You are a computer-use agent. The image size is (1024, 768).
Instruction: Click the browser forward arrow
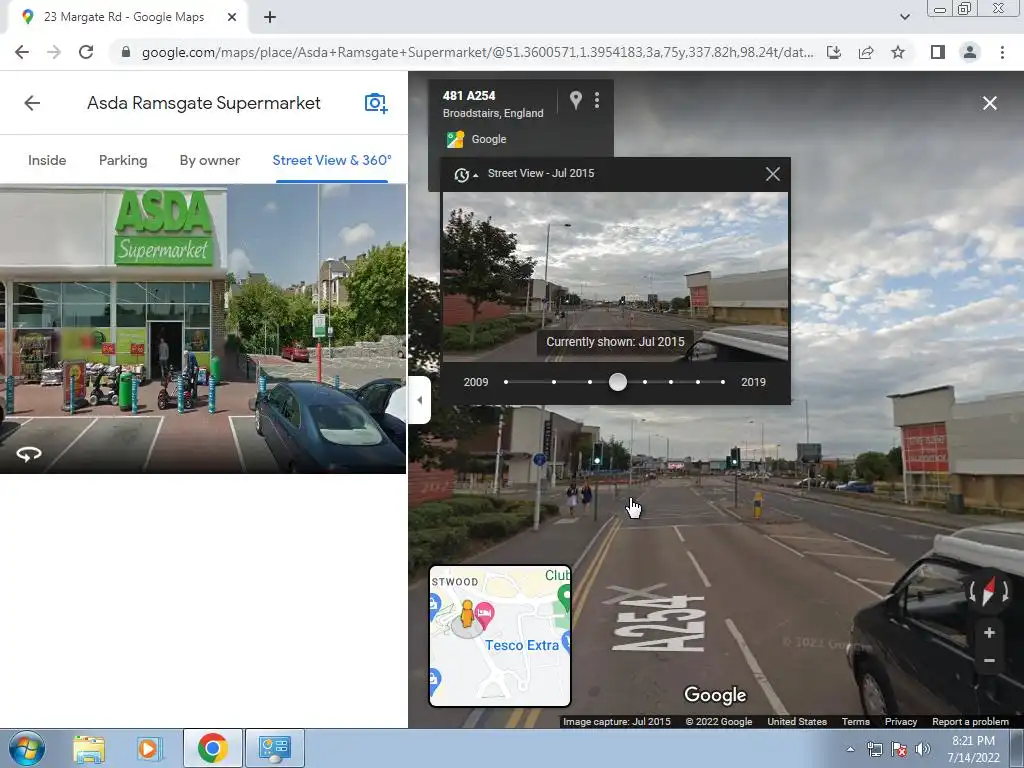(x=54, y=52)
